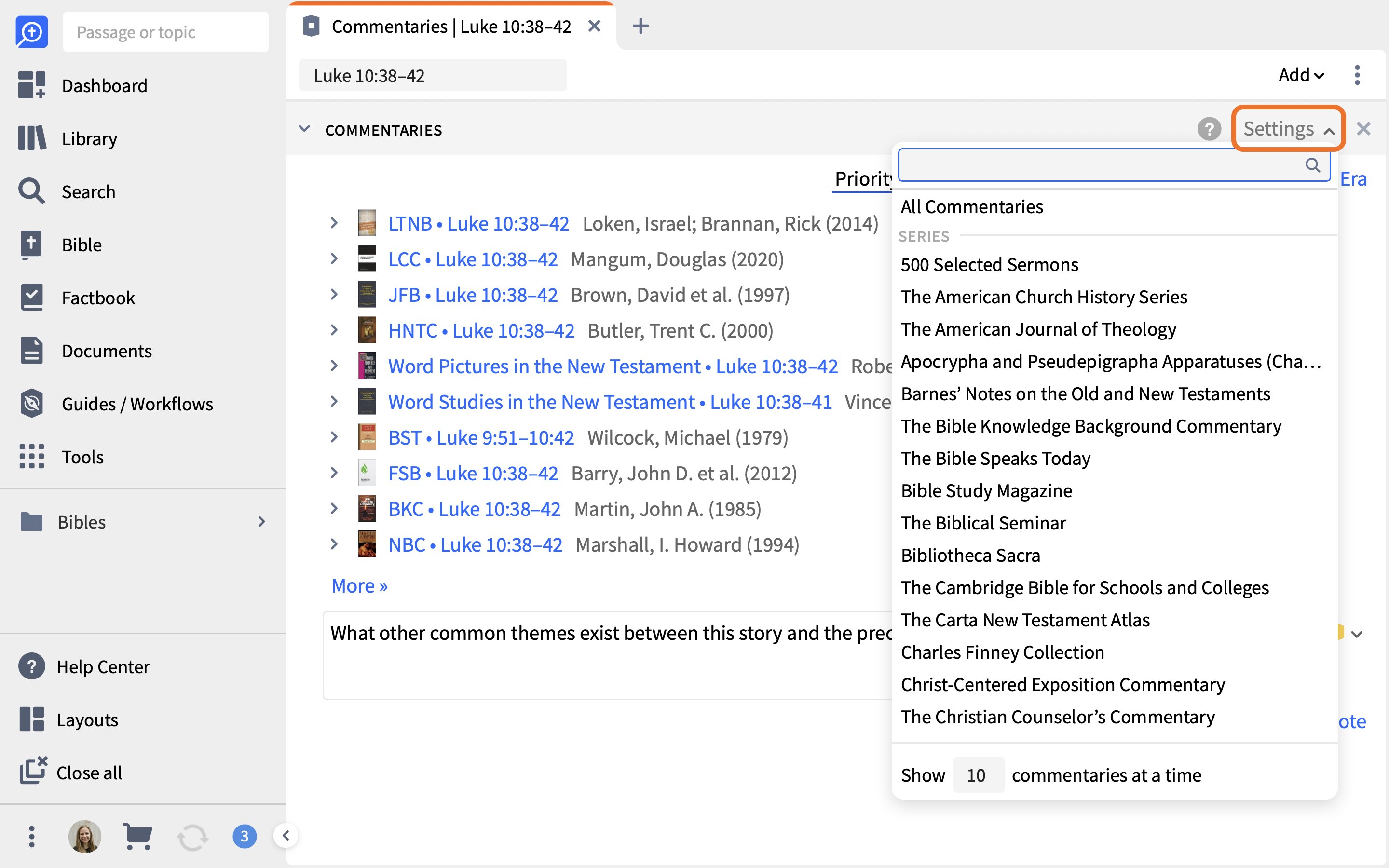Choose Bibliotheca Sacra series
This screenshot has height=868, width=1389.
[x=970, y=555]
